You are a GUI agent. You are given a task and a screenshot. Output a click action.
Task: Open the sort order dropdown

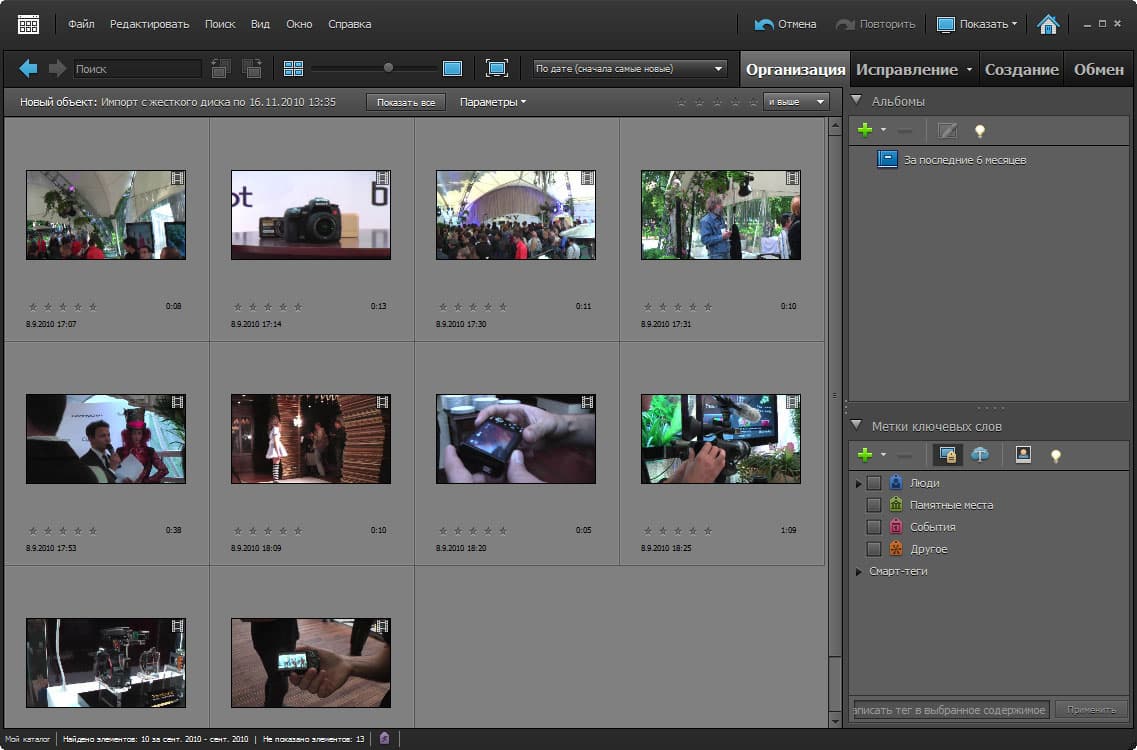point(629,69)
